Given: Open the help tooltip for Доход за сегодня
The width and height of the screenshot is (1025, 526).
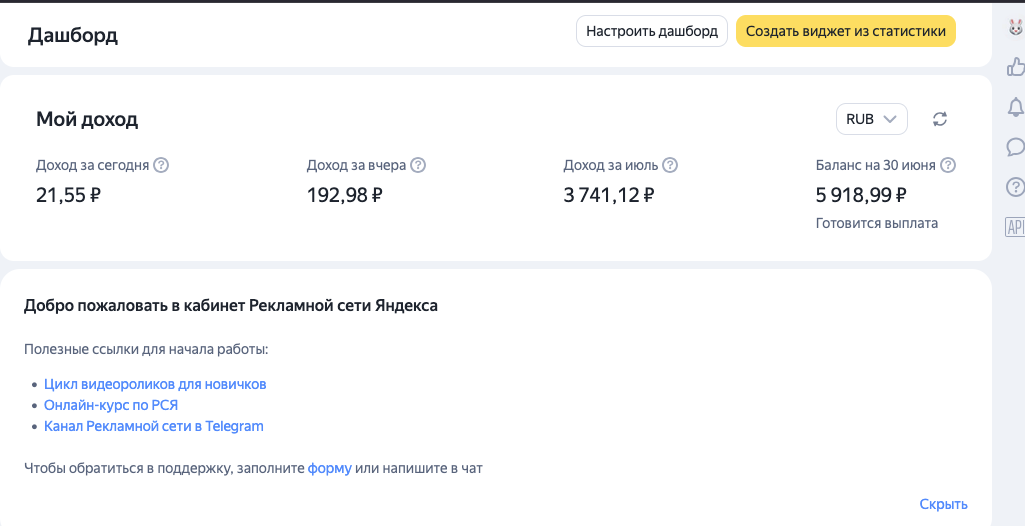Looking at the screenshot, I should (161, 165).
